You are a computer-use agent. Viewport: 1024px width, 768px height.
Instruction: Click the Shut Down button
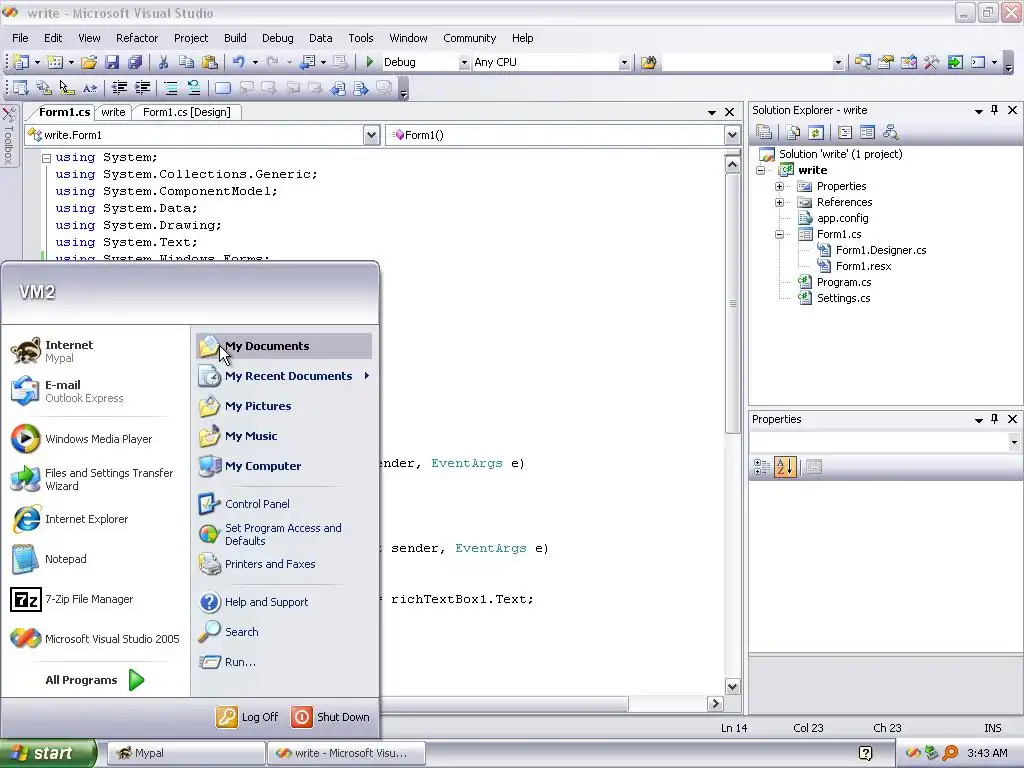tap(330, 717)
